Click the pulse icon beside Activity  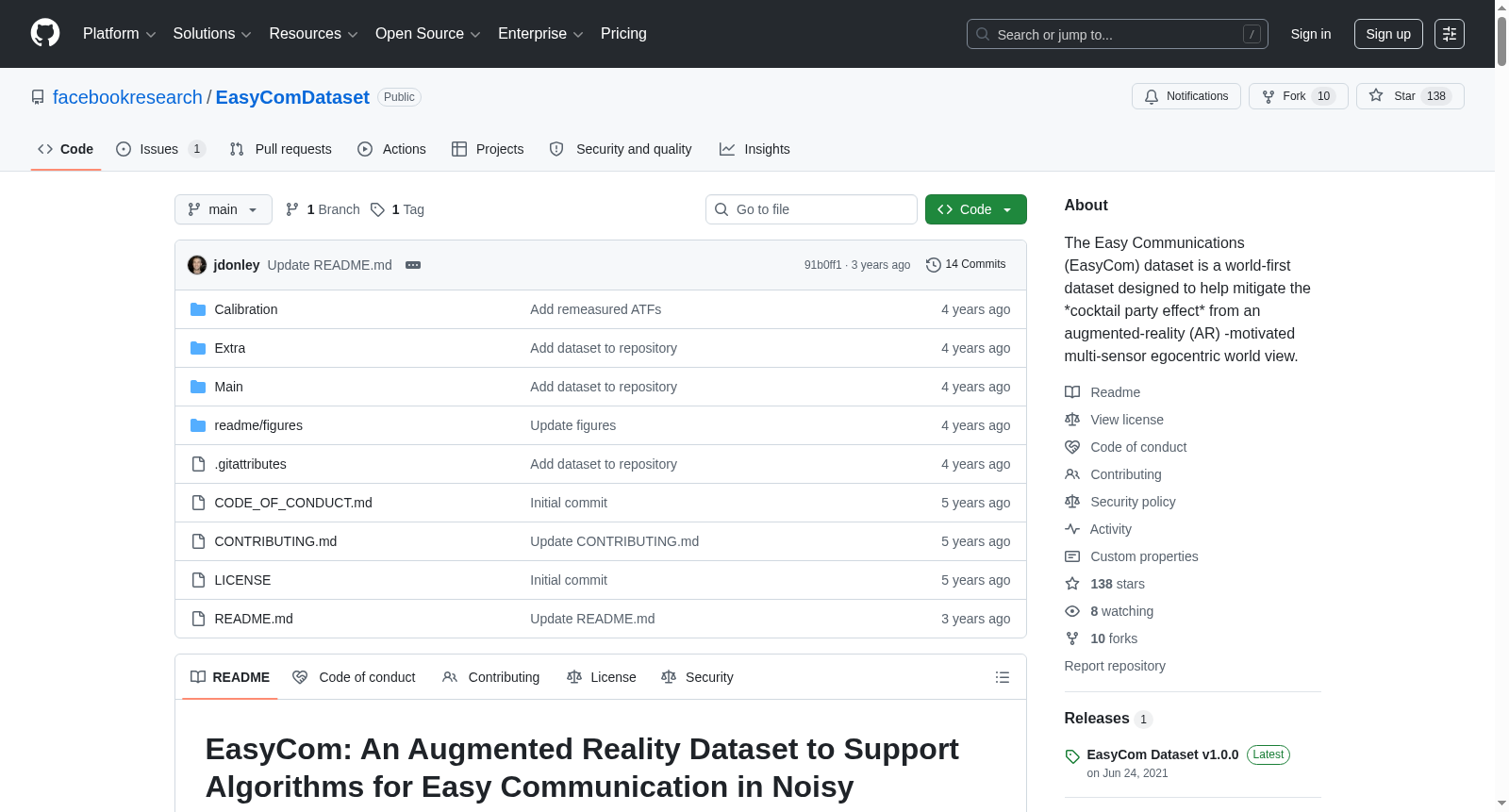tap(1072, 529)
